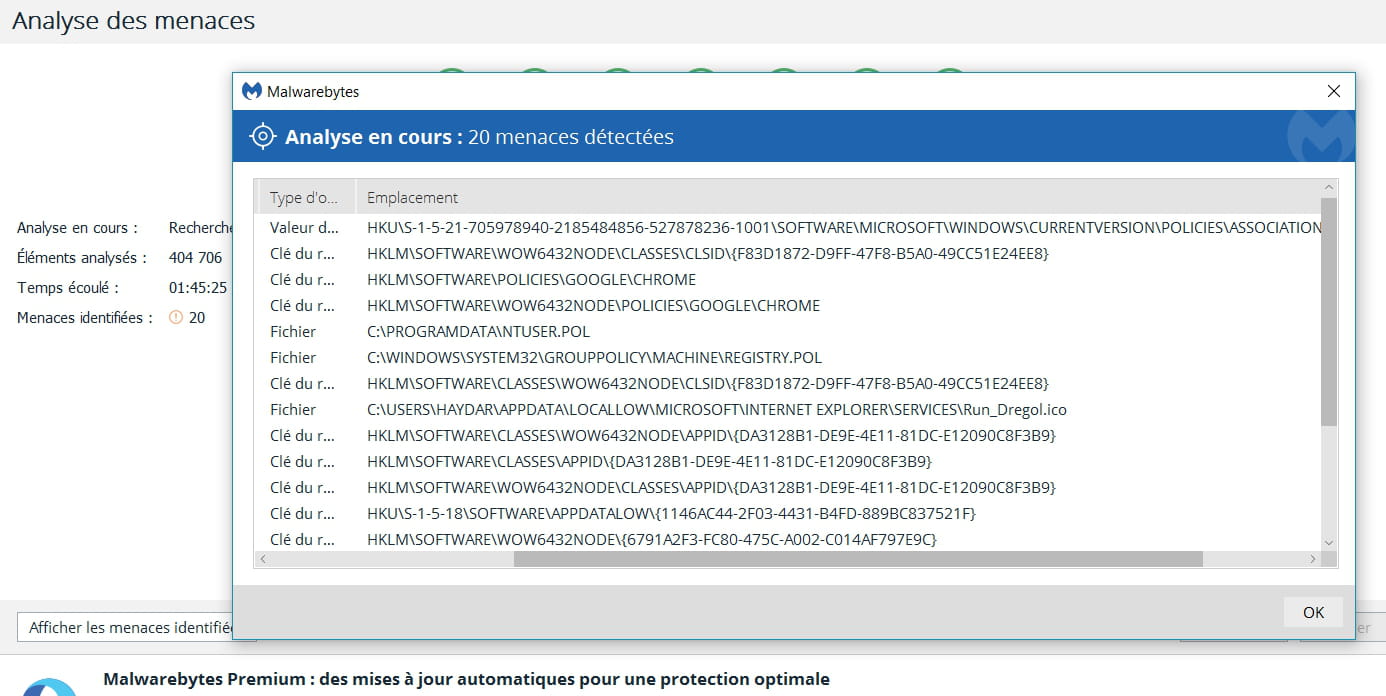Select row HKLM\SOFTWARE\CLASSES\APPID\{DA3128B1...}
This screenshot has height=696, width=1386.
tap(789, 461)
